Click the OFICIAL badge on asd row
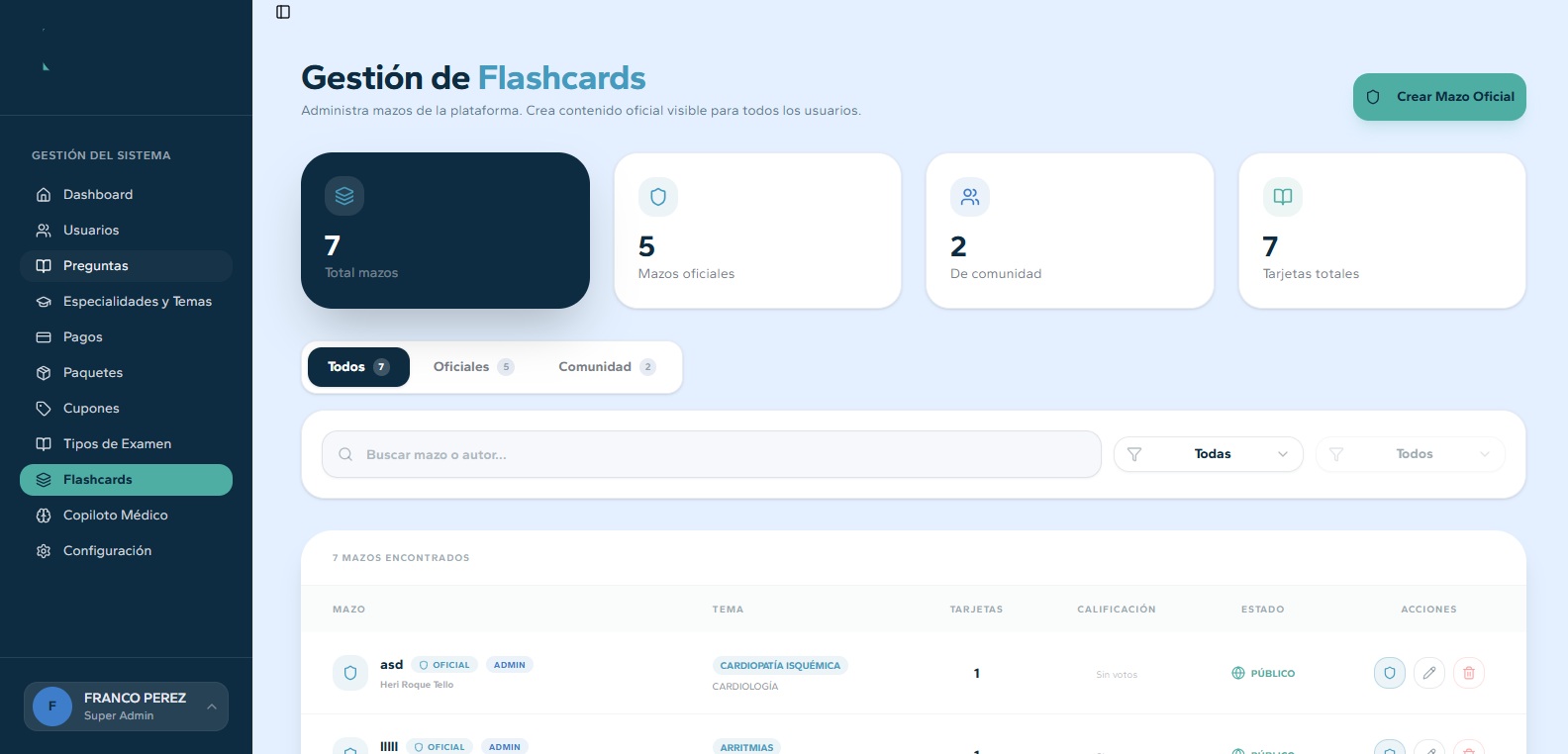 444,665
